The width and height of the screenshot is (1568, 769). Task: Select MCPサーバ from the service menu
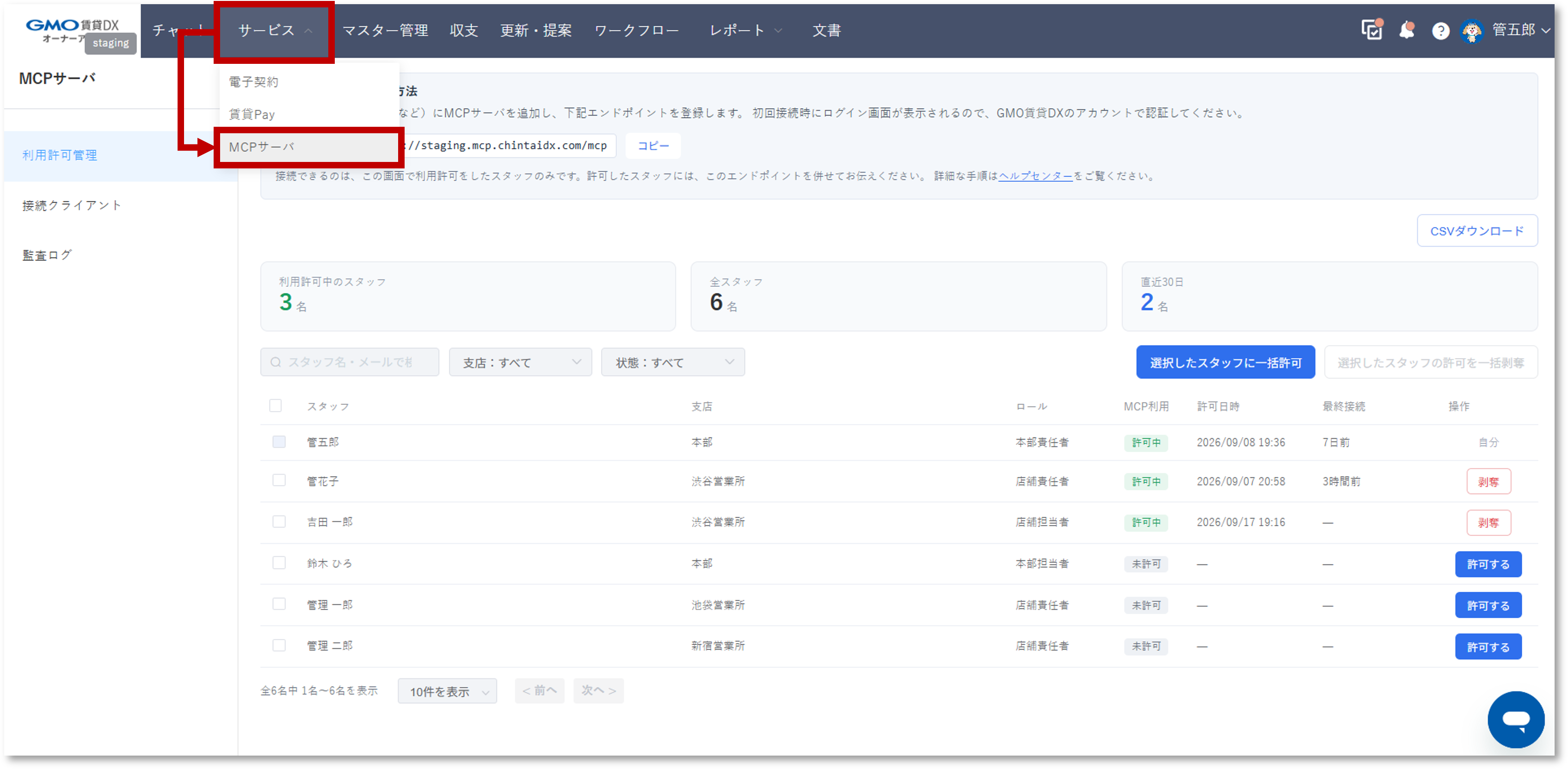308,147
